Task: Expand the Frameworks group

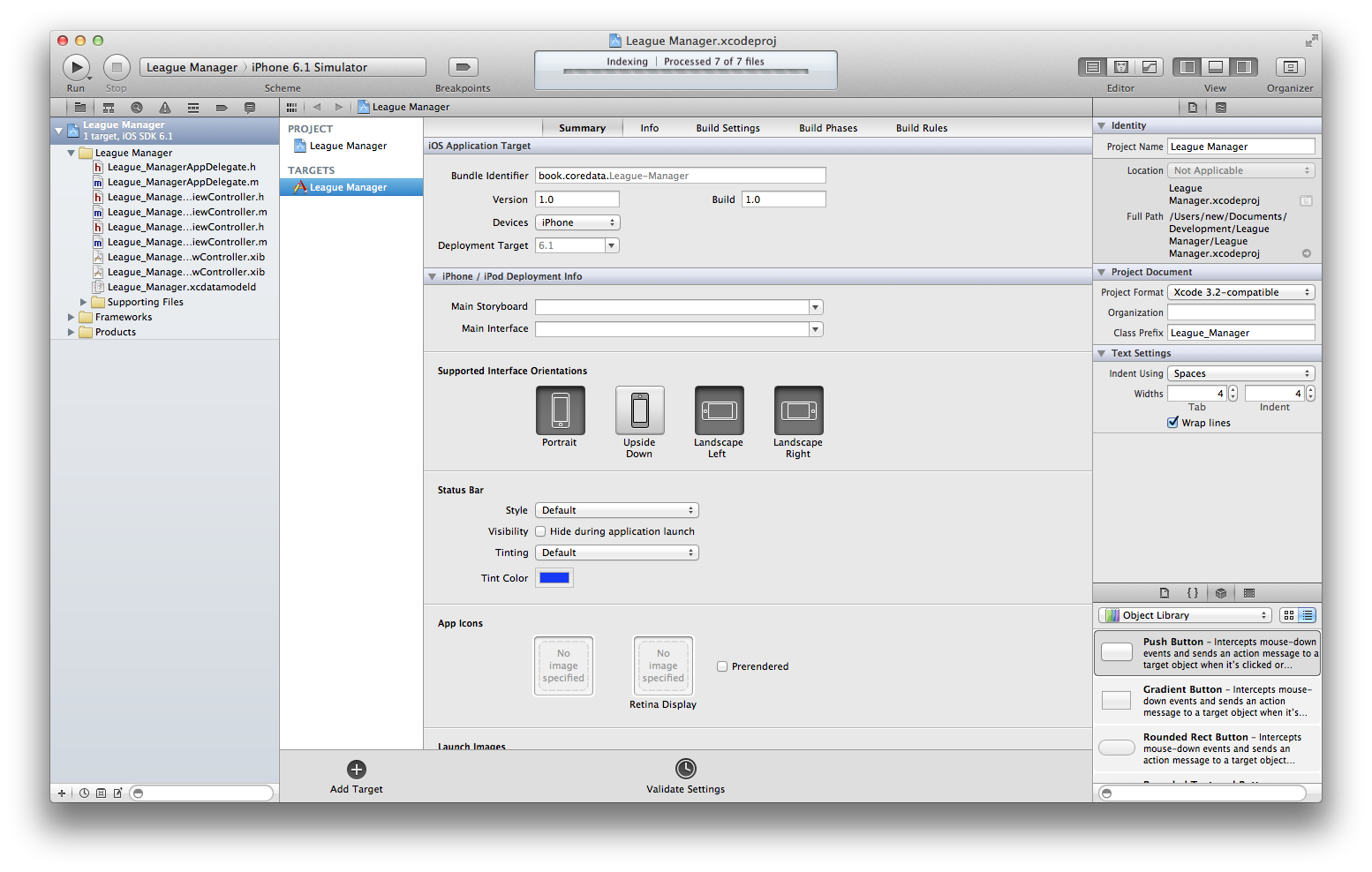Action: [x=72, y=317]
